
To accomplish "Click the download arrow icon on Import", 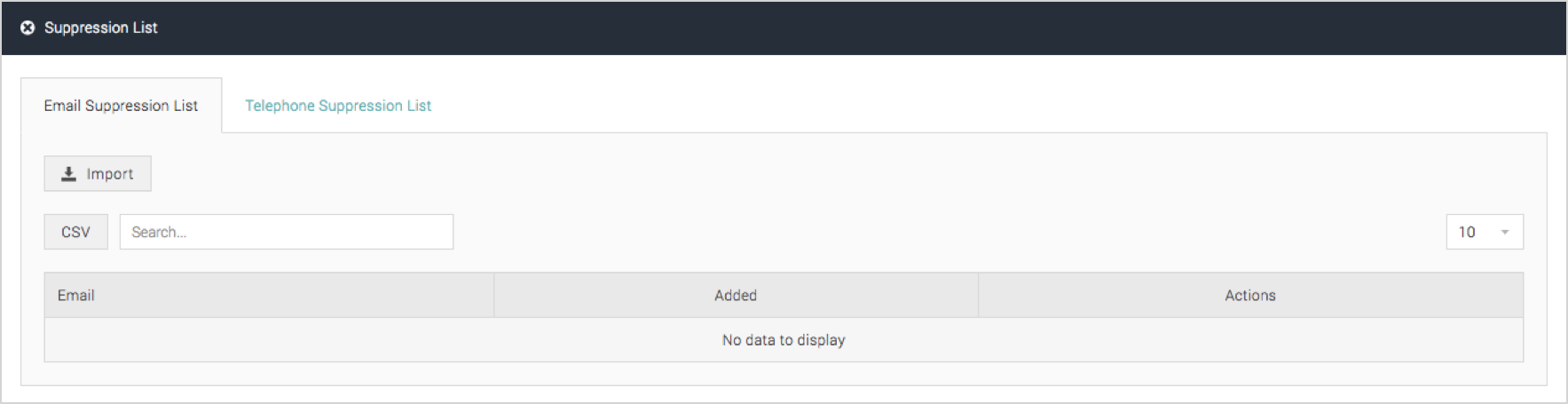I will [68, 174].
